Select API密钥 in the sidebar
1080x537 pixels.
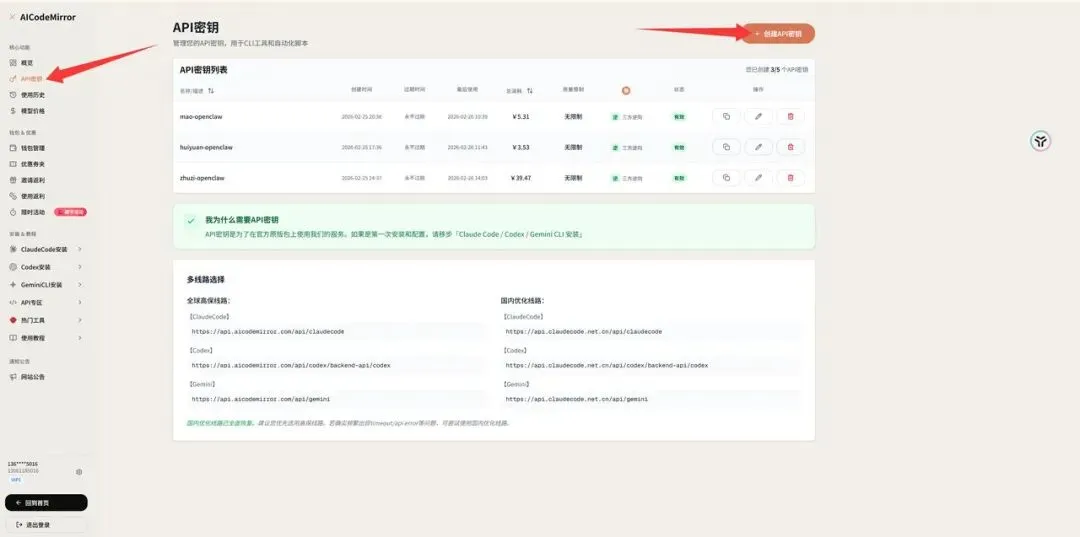click(x=32, y=78)
